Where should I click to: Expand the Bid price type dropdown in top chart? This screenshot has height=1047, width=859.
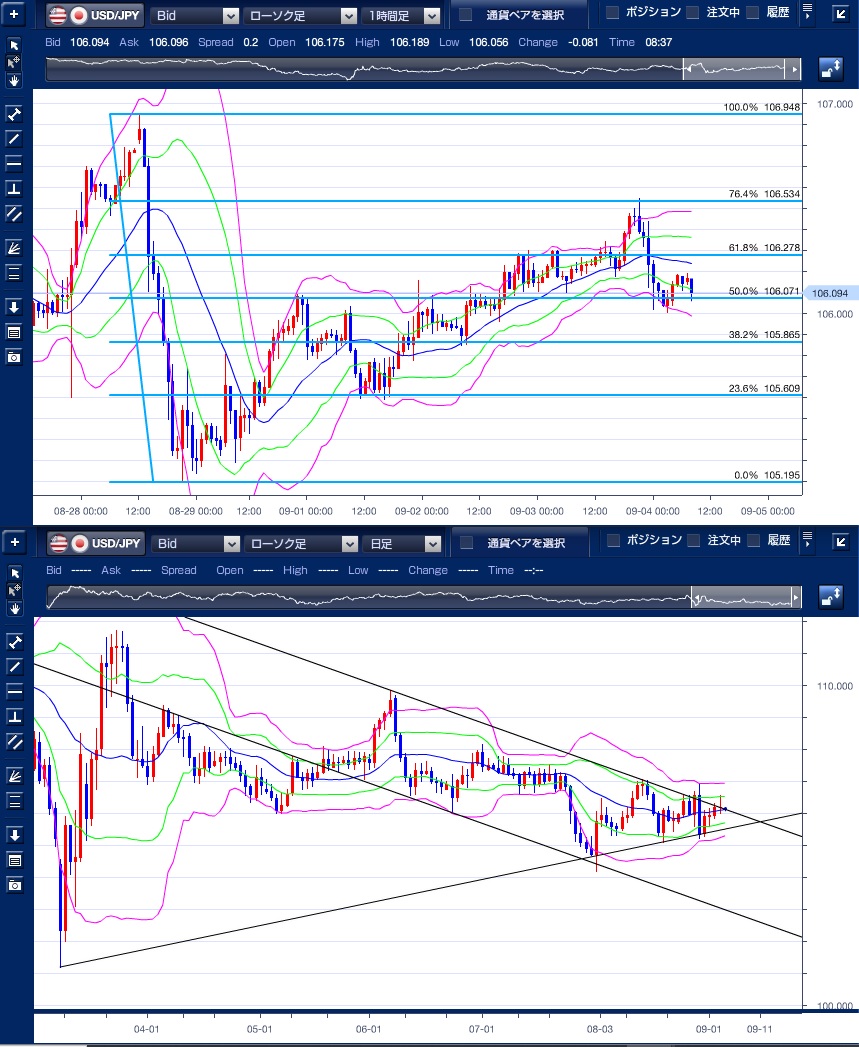pos(196,16)
